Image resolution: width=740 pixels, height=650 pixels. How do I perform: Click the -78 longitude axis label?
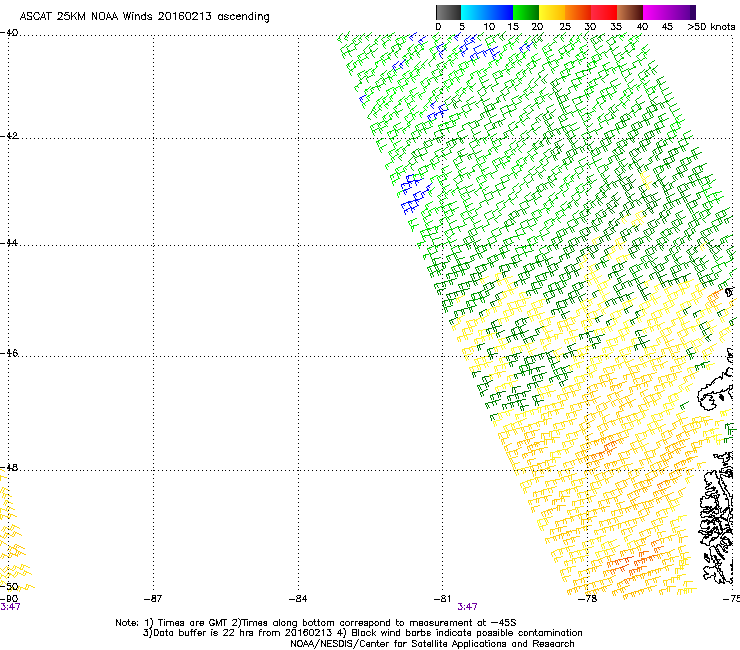coord(588,599)
